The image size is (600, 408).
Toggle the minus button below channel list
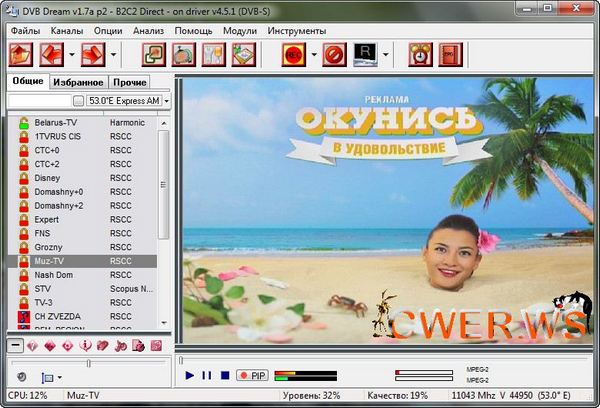point(17,346)
